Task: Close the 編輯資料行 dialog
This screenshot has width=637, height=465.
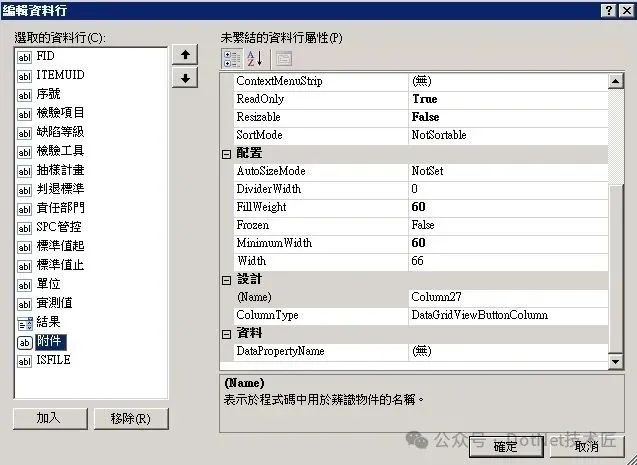Action: [x=627, y=10]
